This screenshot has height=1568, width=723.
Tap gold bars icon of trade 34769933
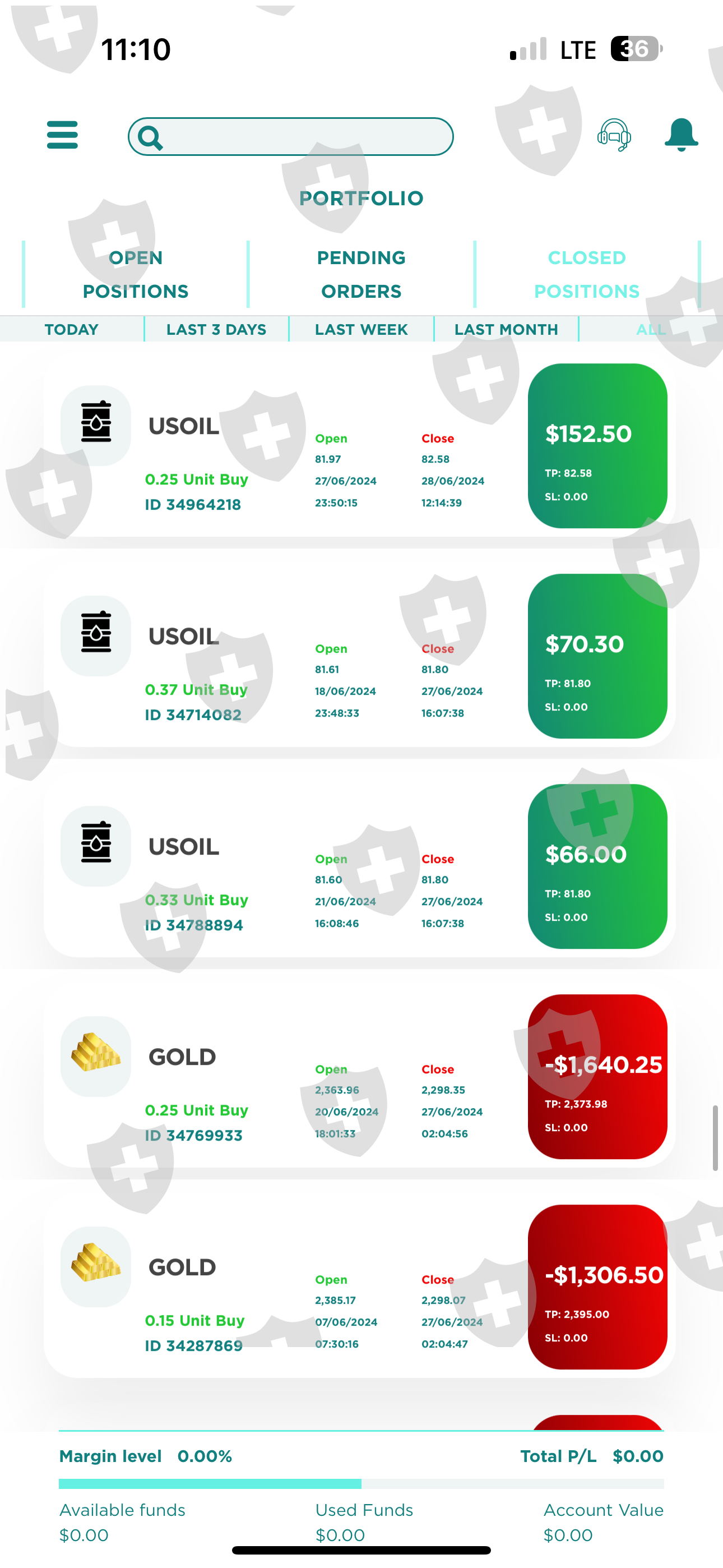click(x=95, y=1055)
